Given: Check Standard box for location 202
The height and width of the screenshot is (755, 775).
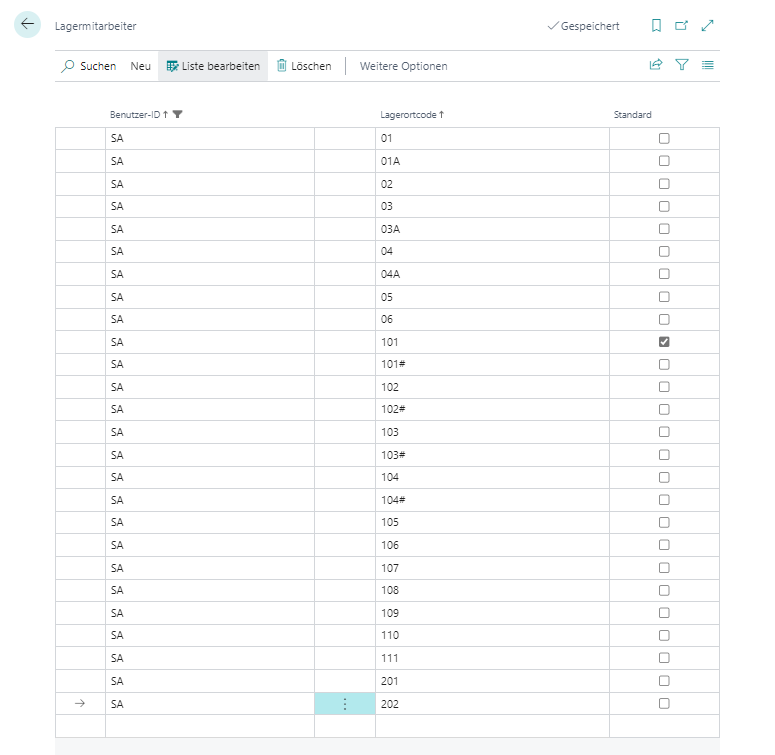Looking at the screenshot, I should [664, 704].
